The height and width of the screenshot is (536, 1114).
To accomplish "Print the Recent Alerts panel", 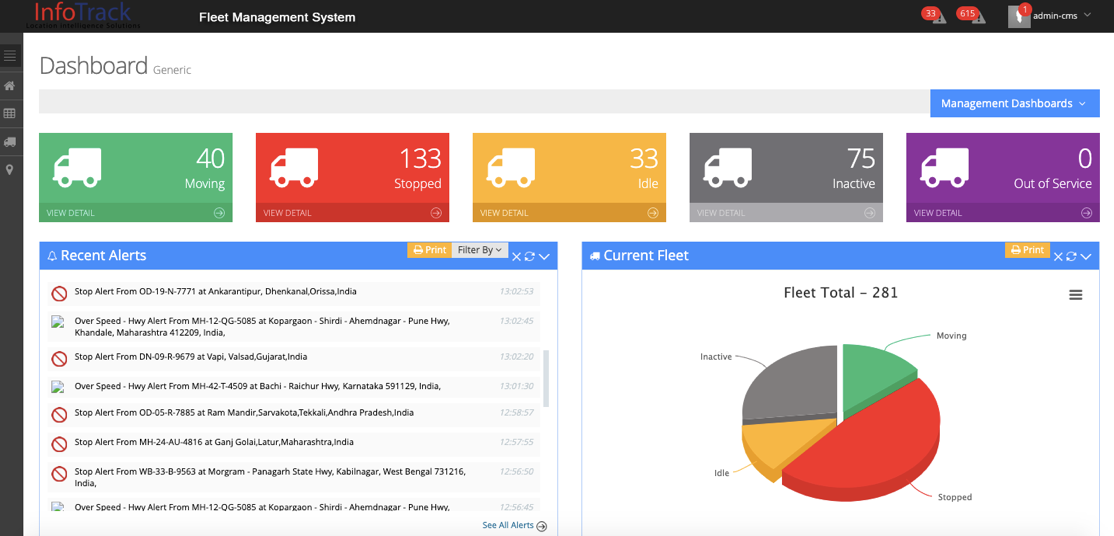I will coord(429,250).
